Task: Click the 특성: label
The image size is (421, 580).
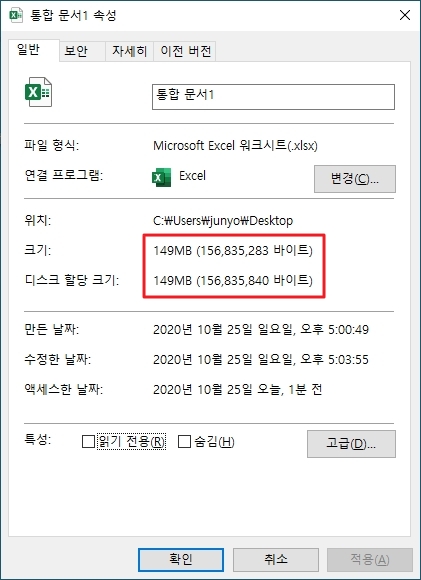Action: [x=37, y=440]
